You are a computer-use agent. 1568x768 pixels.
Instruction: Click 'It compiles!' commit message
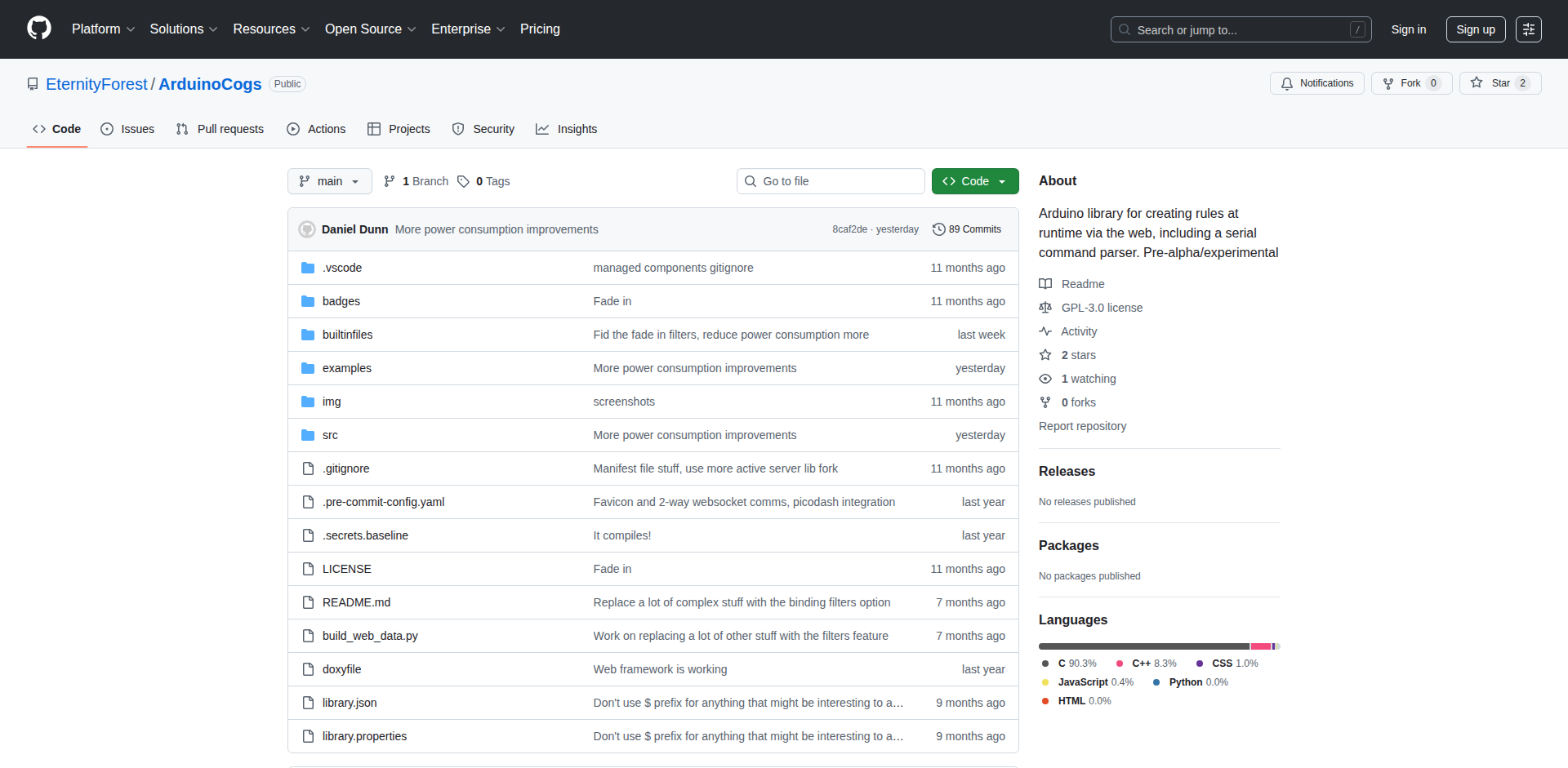click(622, 535)
